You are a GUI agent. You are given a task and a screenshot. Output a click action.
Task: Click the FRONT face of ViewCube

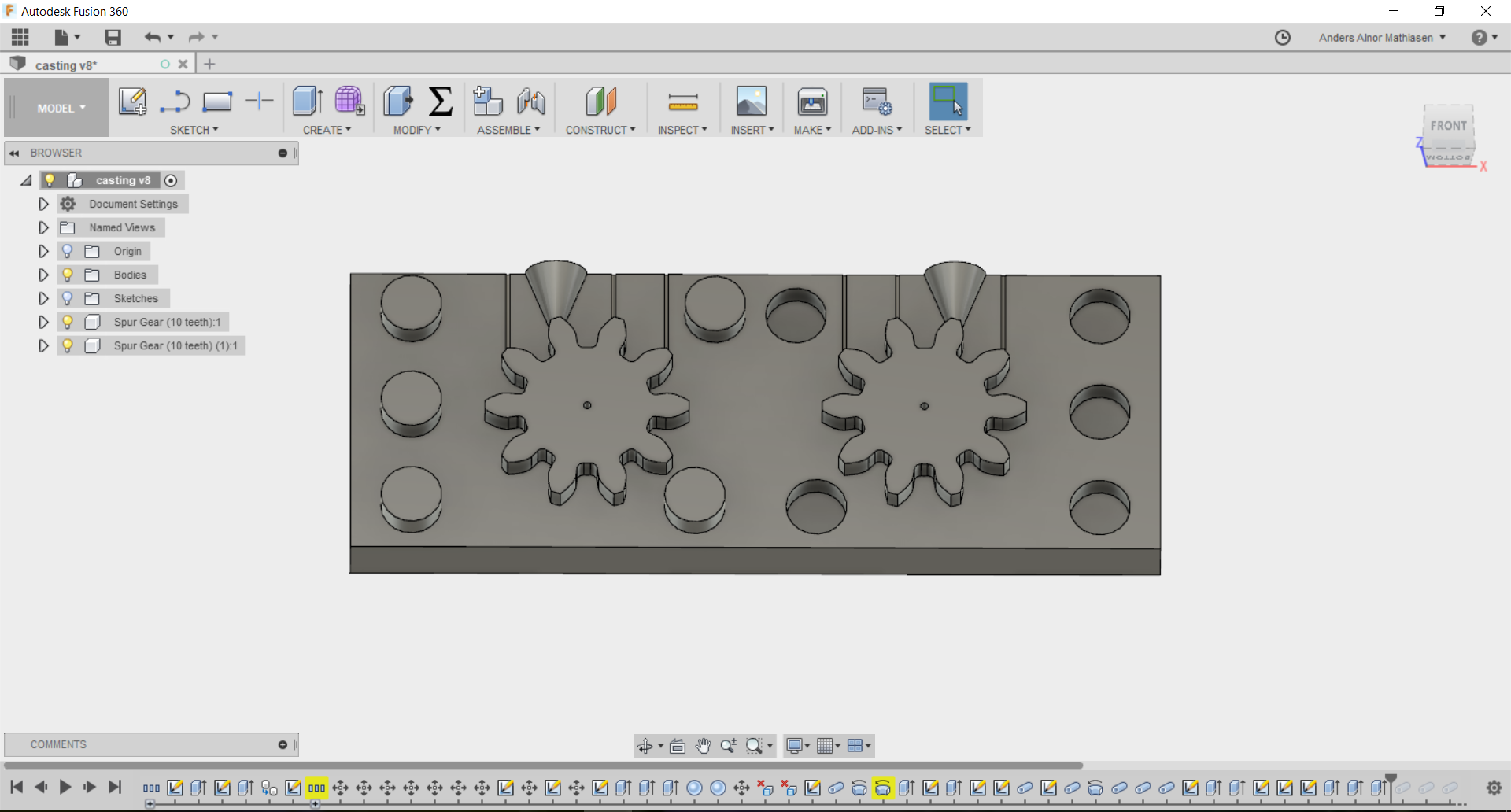pyautogui.click(x=1448, y=125)
